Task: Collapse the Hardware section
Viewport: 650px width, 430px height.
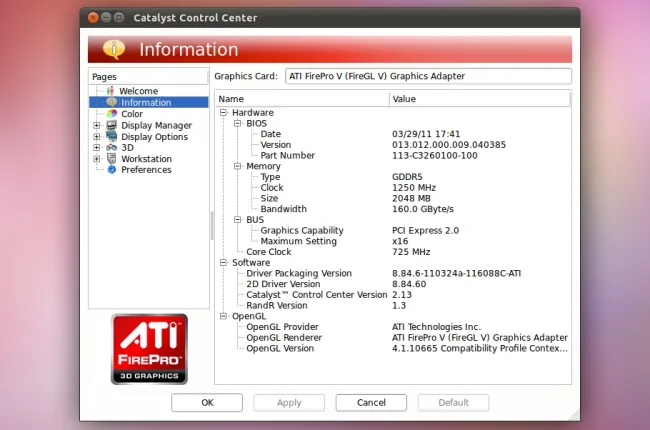Action: pos(223,112)
